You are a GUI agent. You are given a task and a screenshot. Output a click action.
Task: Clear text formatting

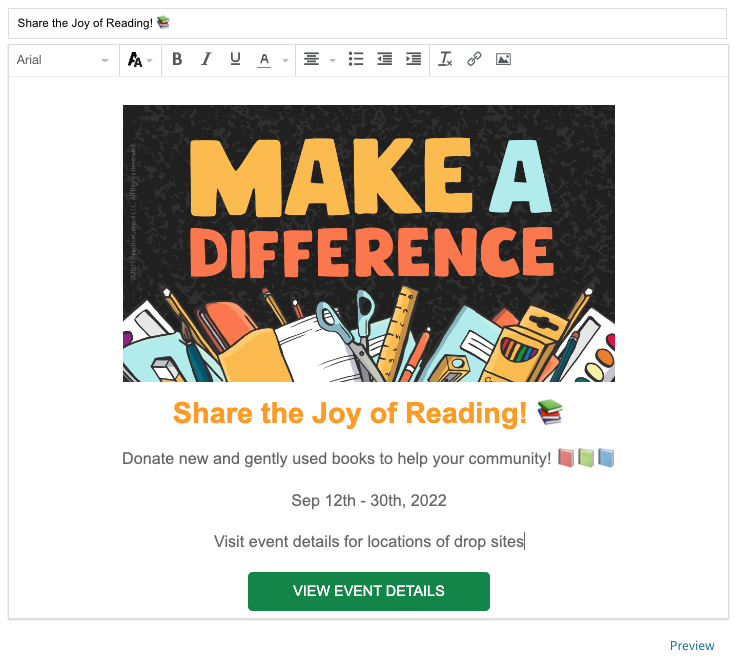[x=445, y=60]
